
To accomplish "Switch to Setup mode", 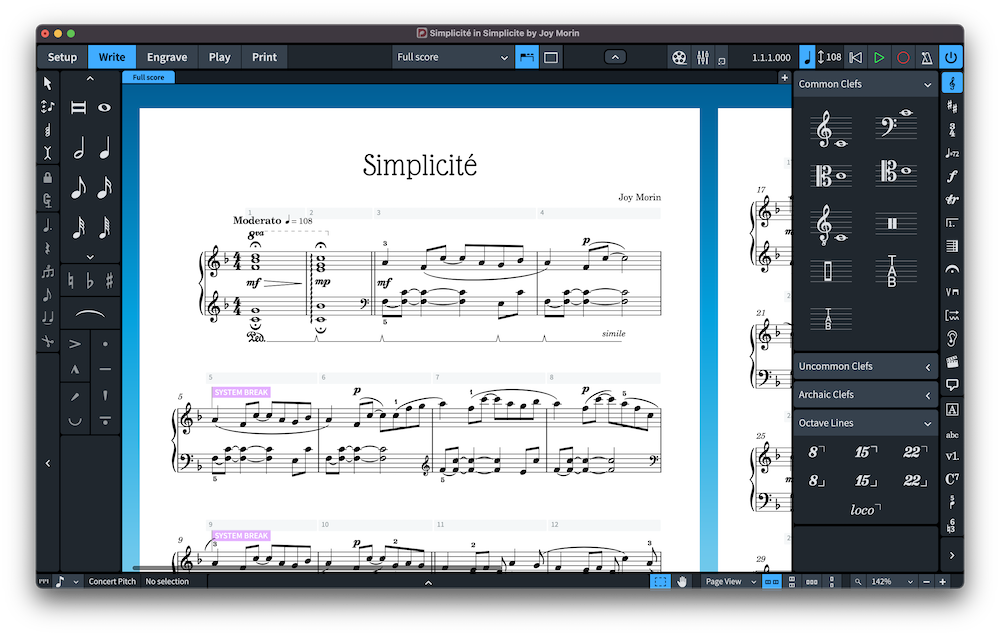I will click(62, 57).
